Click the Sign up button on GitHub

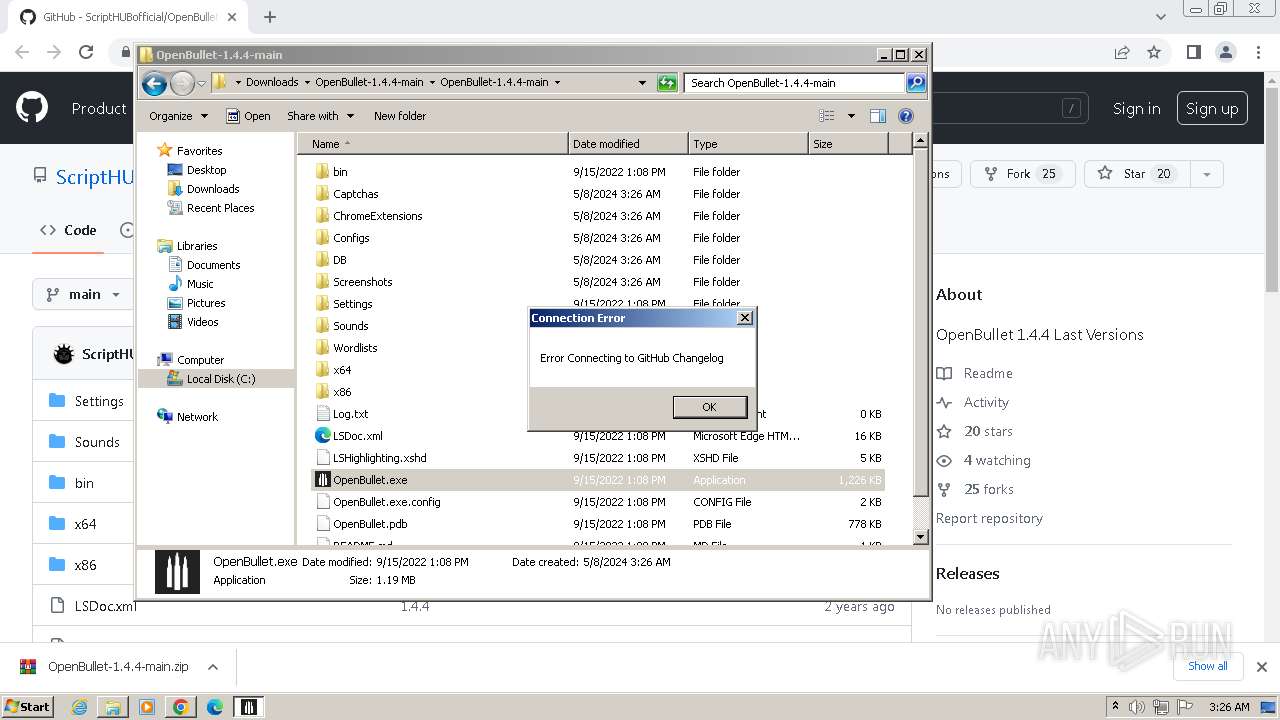tap(1212, 109)
